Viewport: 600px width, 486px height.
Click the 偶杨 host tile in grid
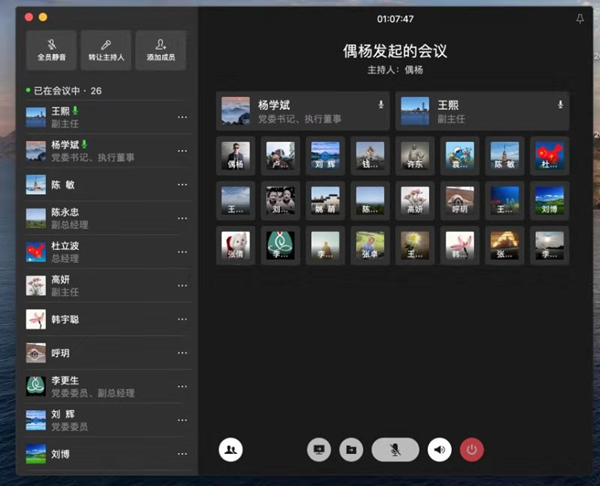pos(236,156)
